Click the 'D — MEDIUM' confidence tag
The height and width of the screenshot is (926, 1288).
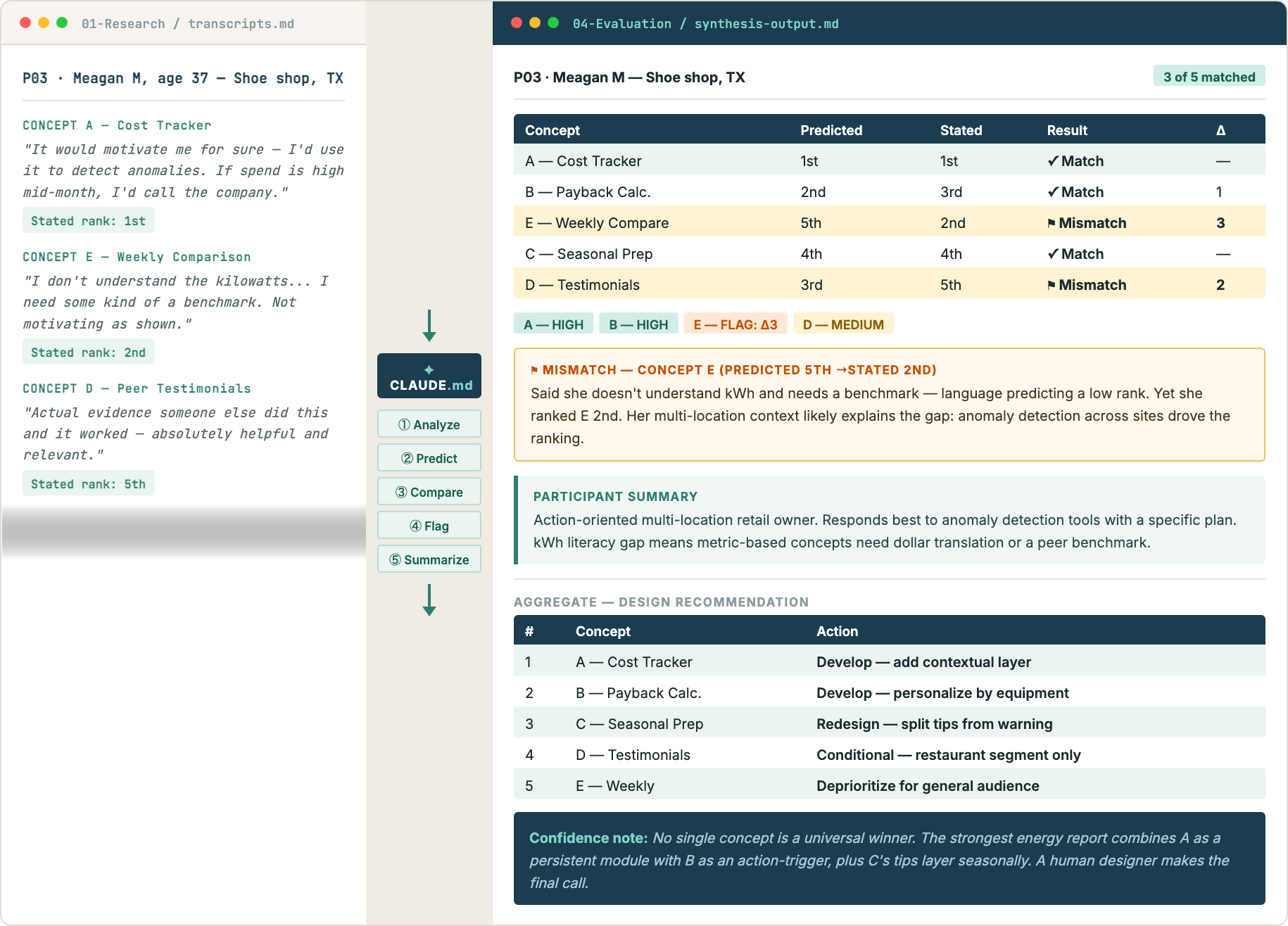(x=843, y=324)
